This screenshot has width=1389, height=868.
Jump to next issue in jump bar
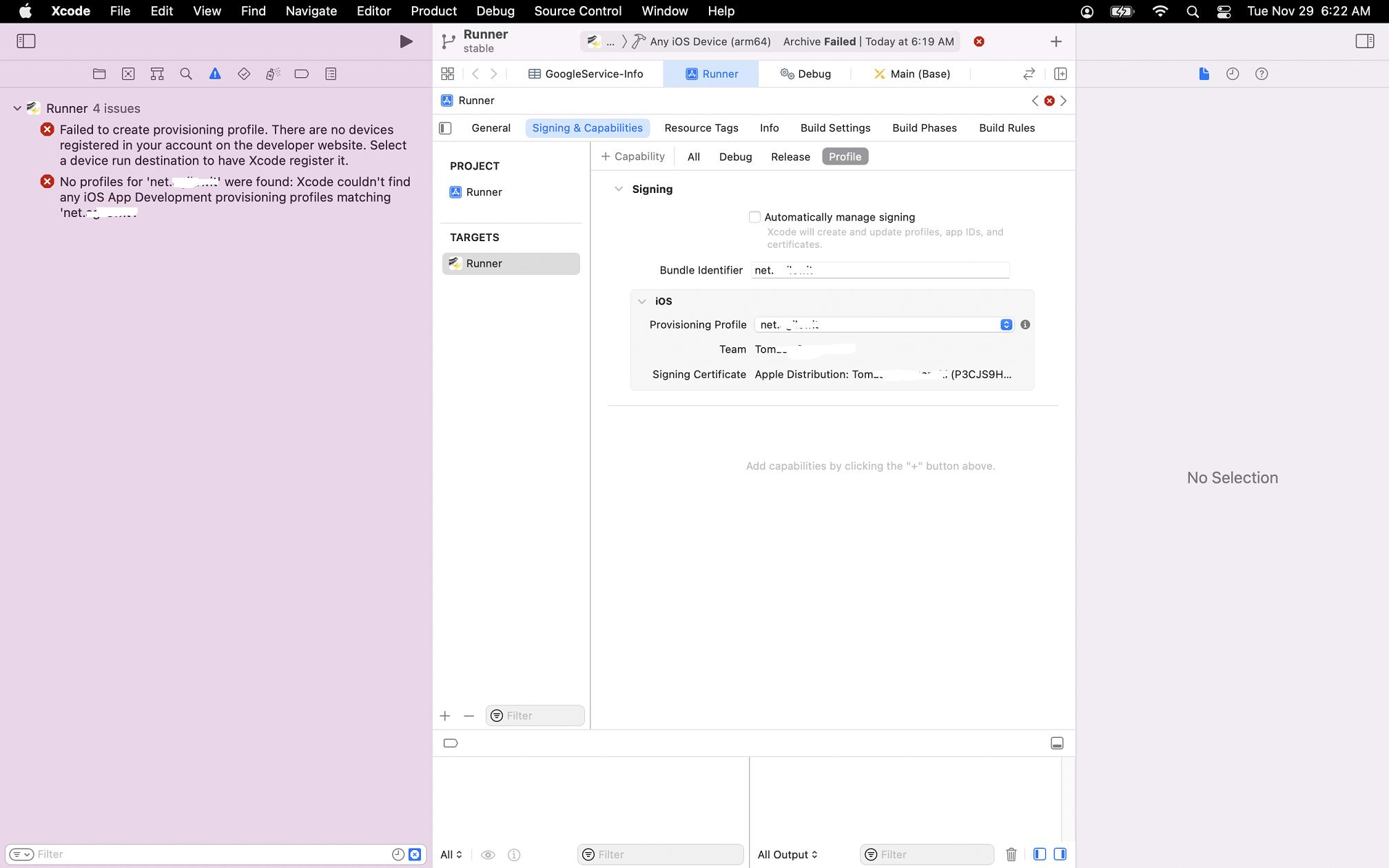click(1064, 101)
